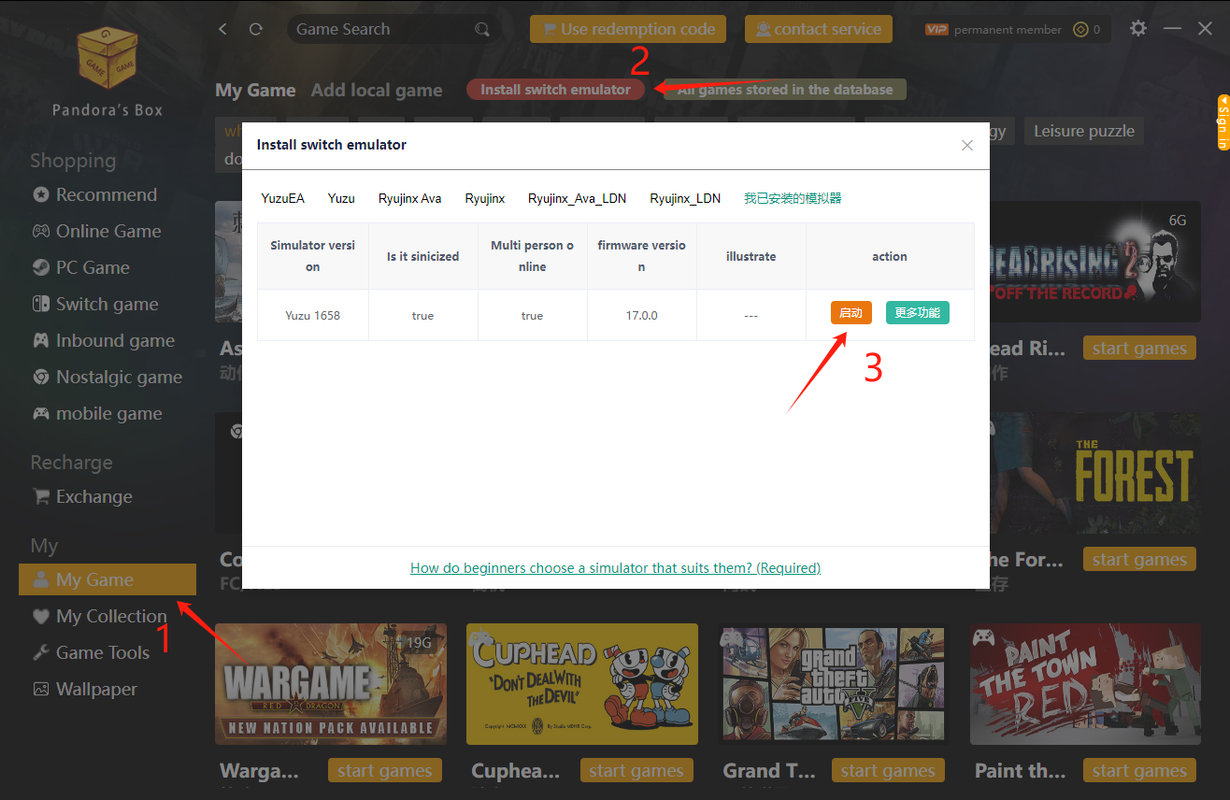The height and width of the screenshot is (800, 1230).
Task: Open the Add local game tab
Action: (x=376, y=90)
